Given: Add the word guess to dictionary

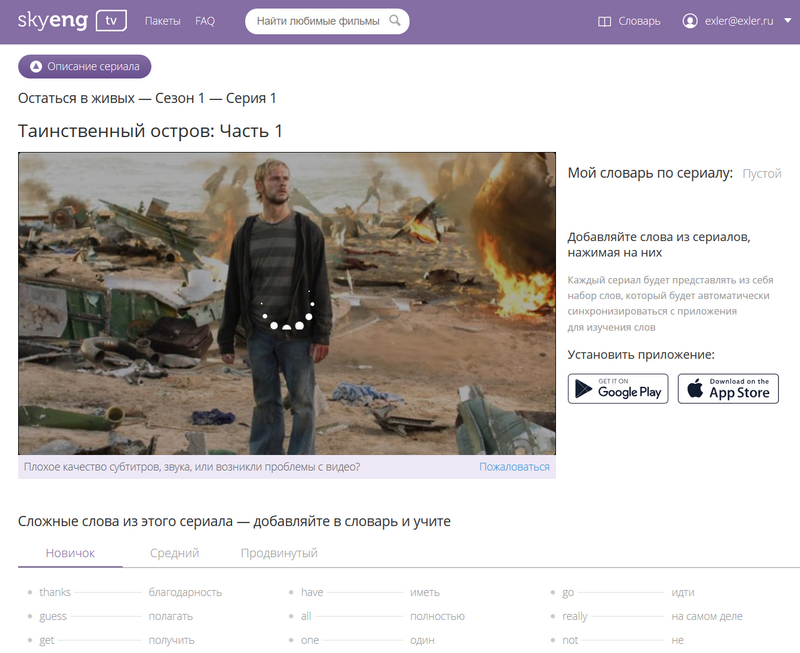Looking at the screenshot, I should [x=53, y=616].
